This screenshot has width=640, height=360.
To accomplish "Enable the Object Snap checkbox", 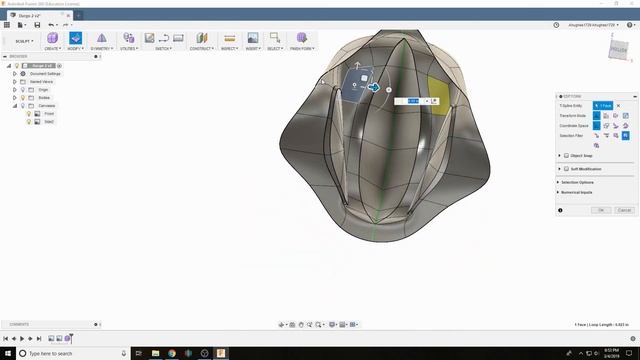I will (x=567, y=156).
